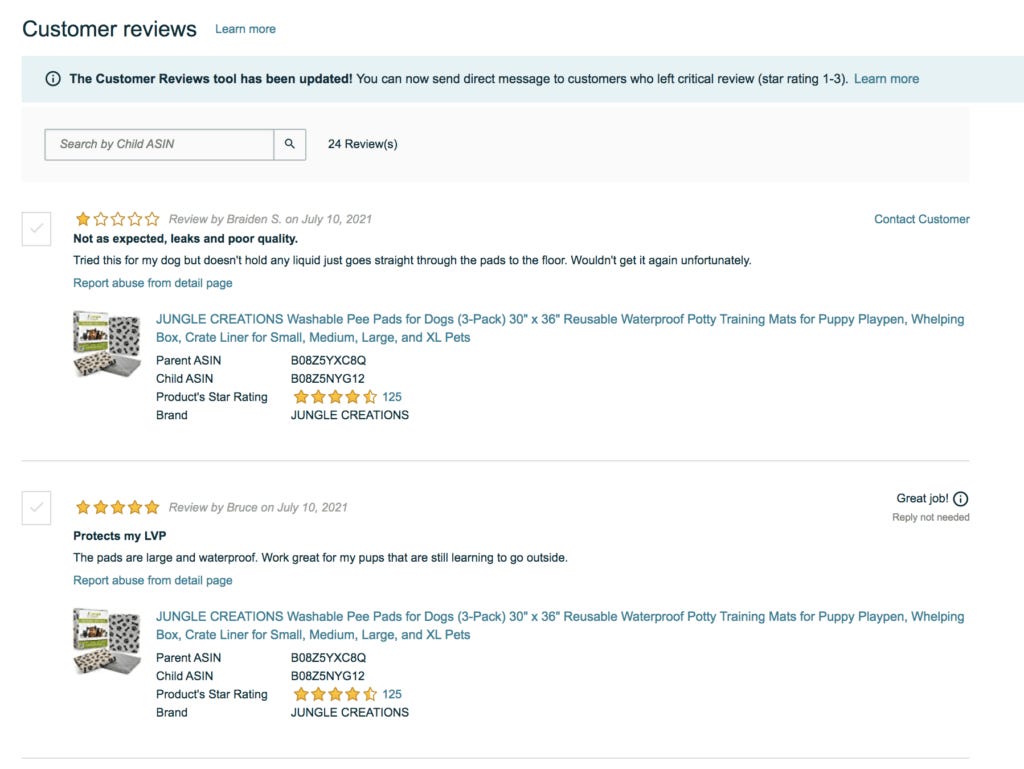Click the search magnifier icon next to ASIN field
The image size is (1024, 769).
tap(289, 144)
